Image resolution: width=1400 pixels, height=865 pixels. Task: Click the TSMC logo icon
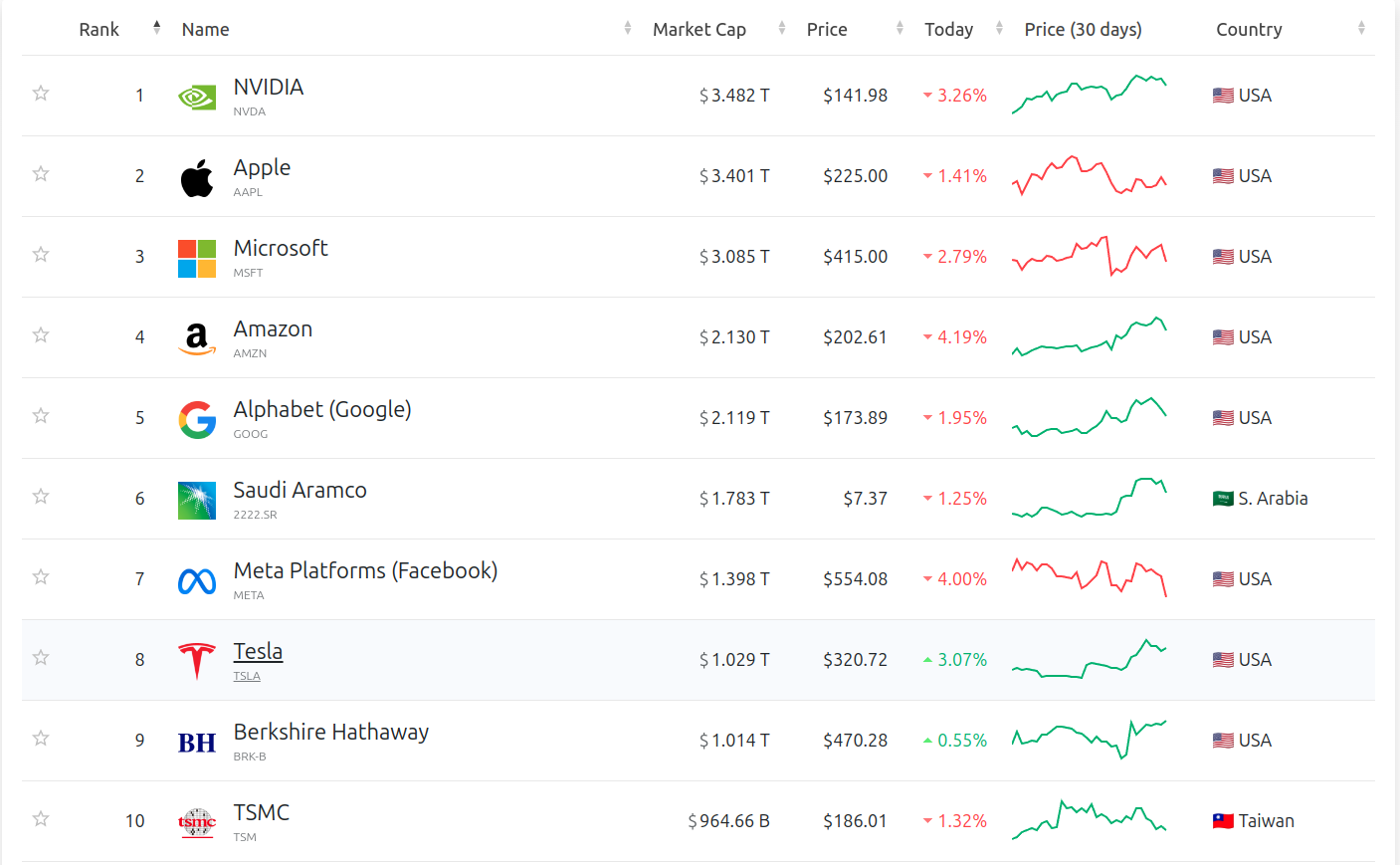(197, 822)
